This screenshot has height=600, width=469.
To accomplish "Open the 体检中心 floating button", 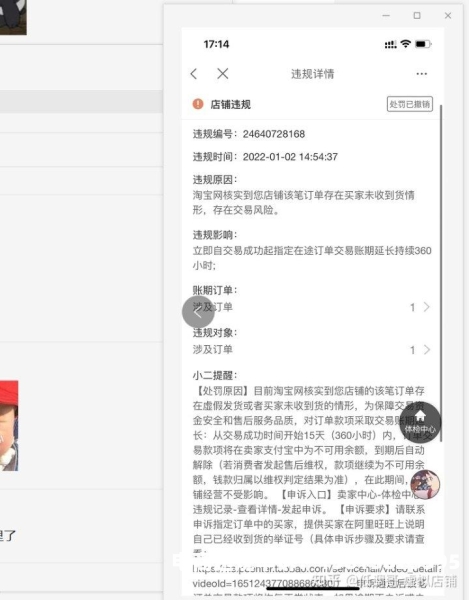I will tap(420, 422).
